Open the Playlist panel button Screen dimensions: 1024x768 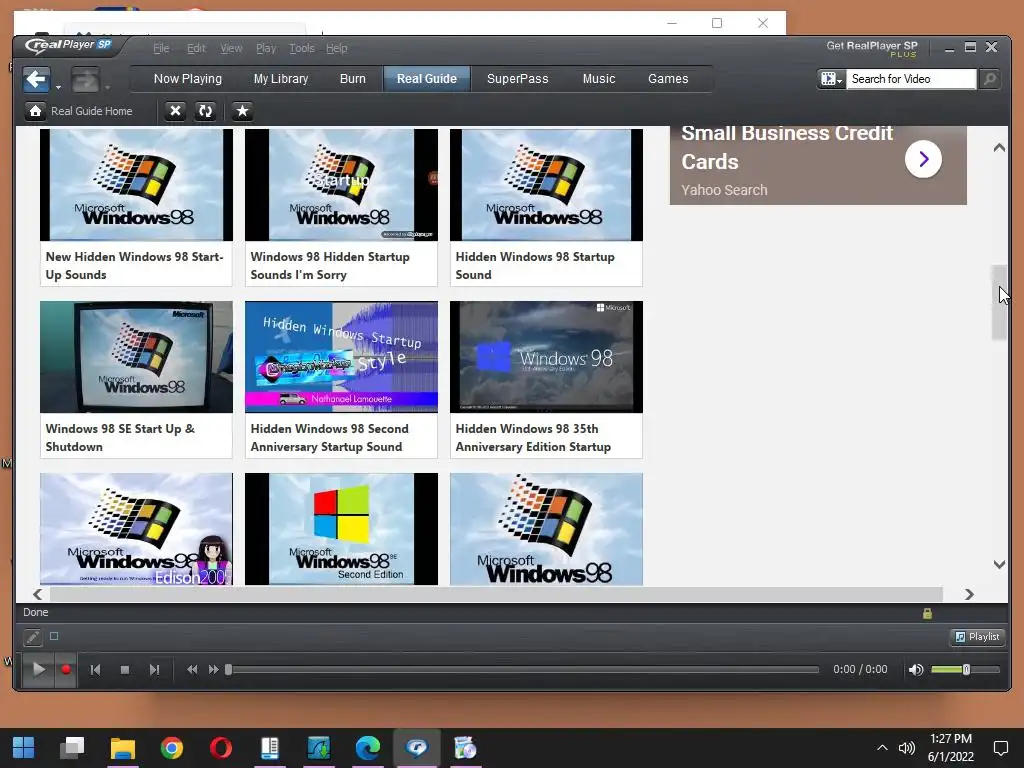pyautogui.click(x=977, y=637)
